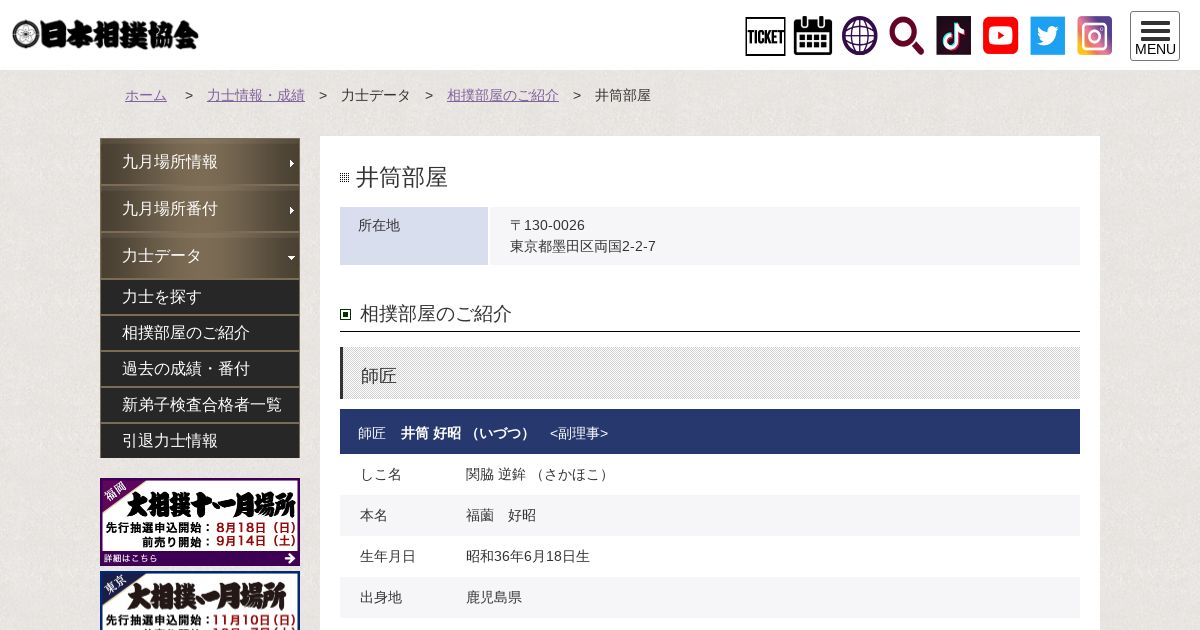The image size is (1200, 630).
Task: Click the globe language icon
Action: pos(860,36)
